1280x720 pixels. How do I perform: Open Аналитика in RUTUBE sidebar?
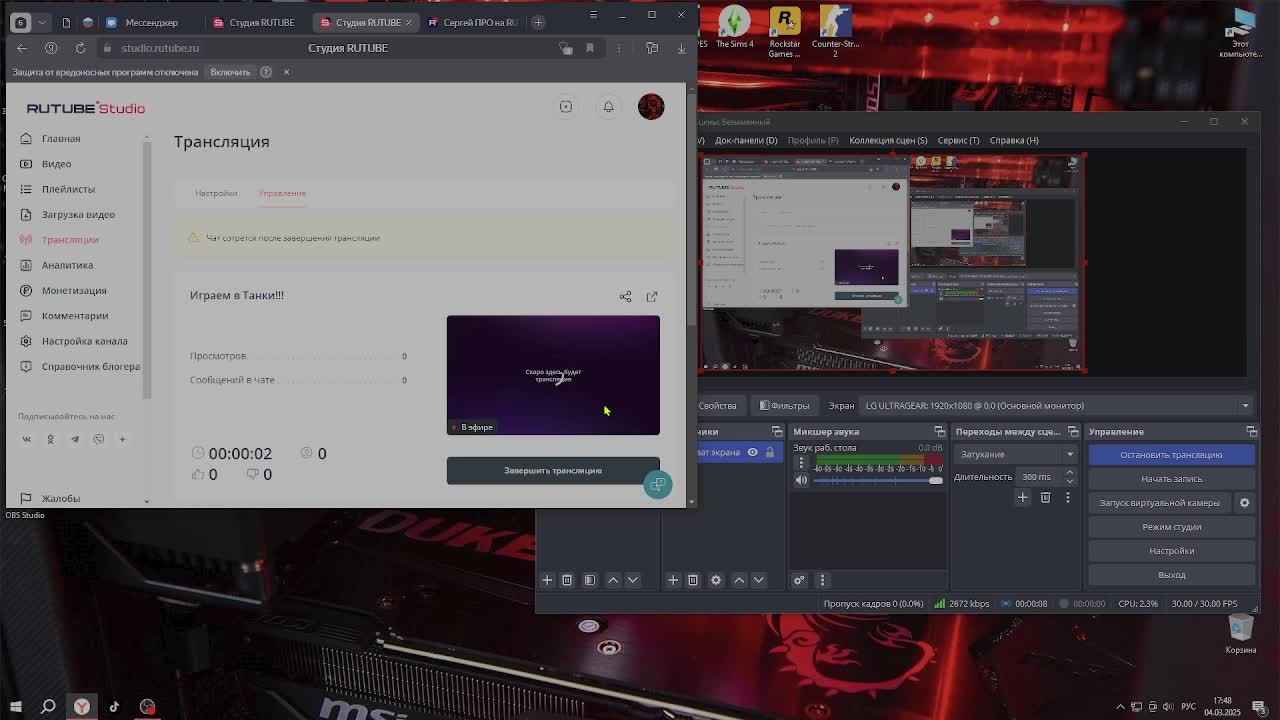(x=67, y=265)
